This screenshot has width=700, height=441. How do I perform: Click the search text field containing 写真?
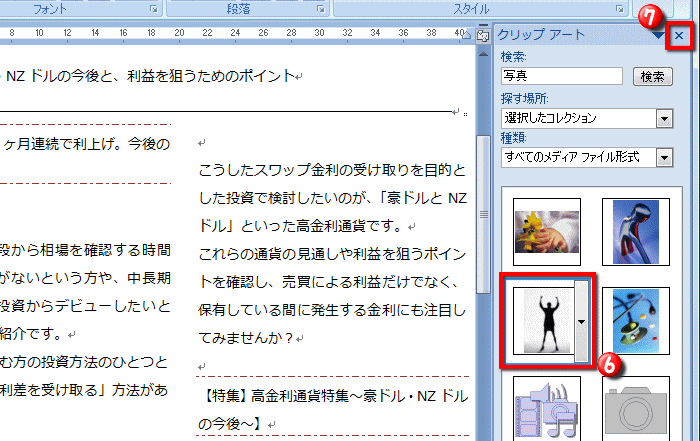point(562,76)
